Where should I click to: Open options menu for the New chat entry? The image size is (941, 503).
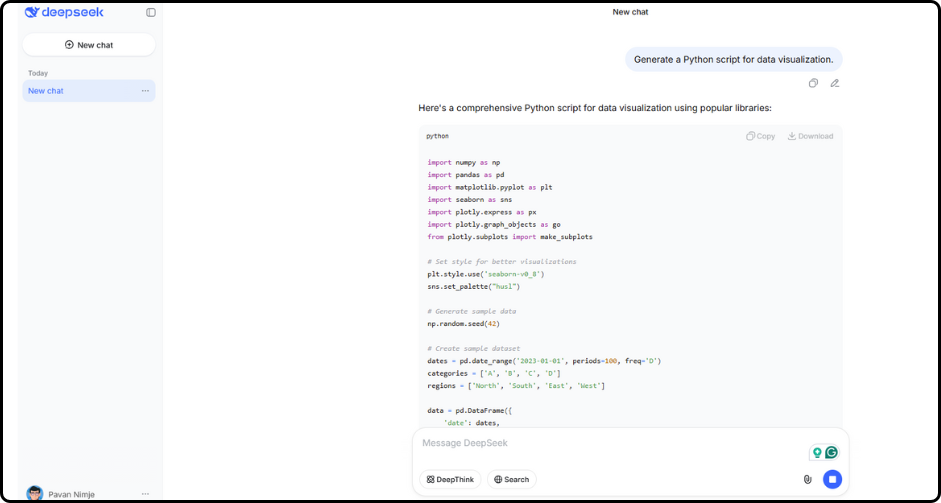pos(145,91)
